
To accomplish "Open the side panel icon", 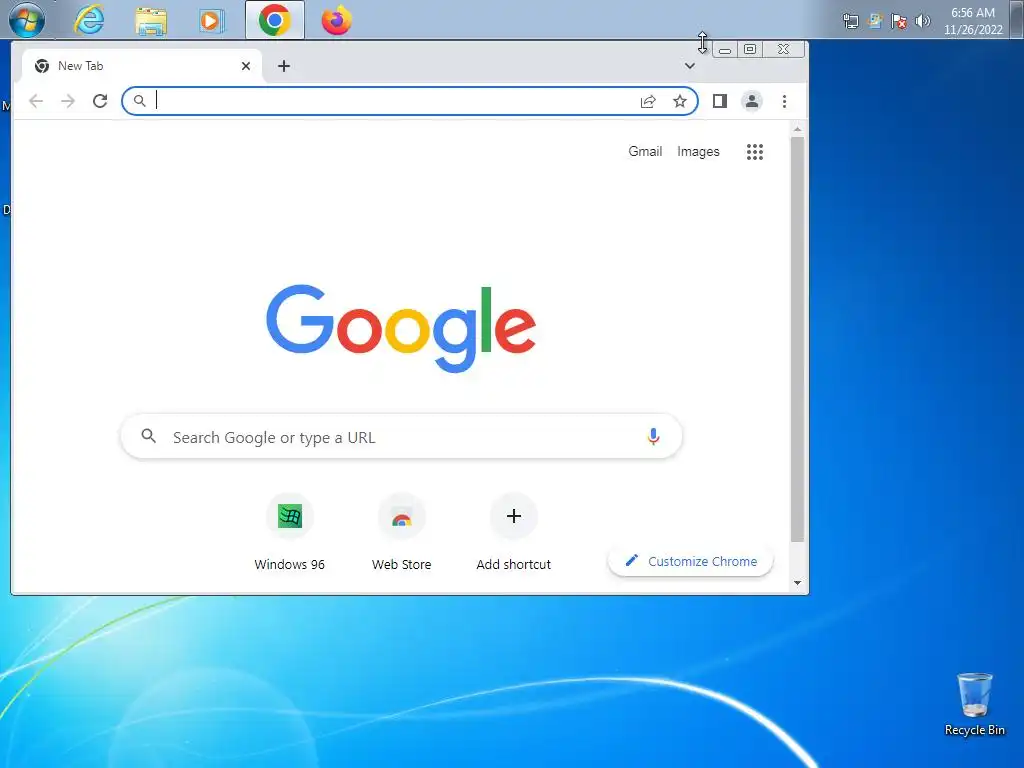I will point(720,101).
